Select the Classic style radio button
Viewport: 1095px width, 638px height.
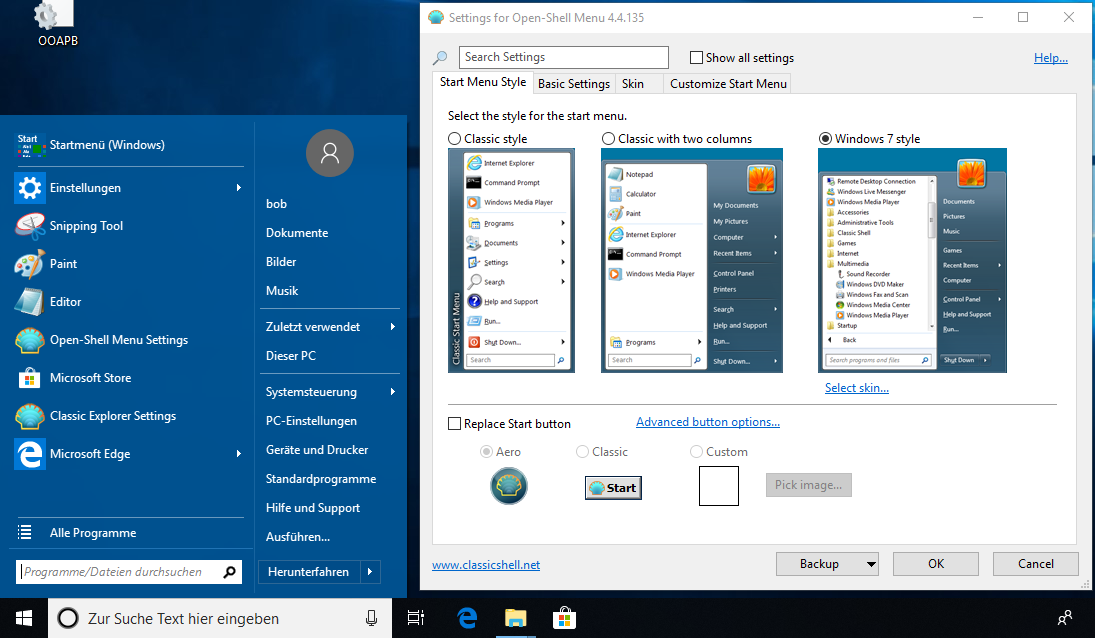(x=455, y=139)
